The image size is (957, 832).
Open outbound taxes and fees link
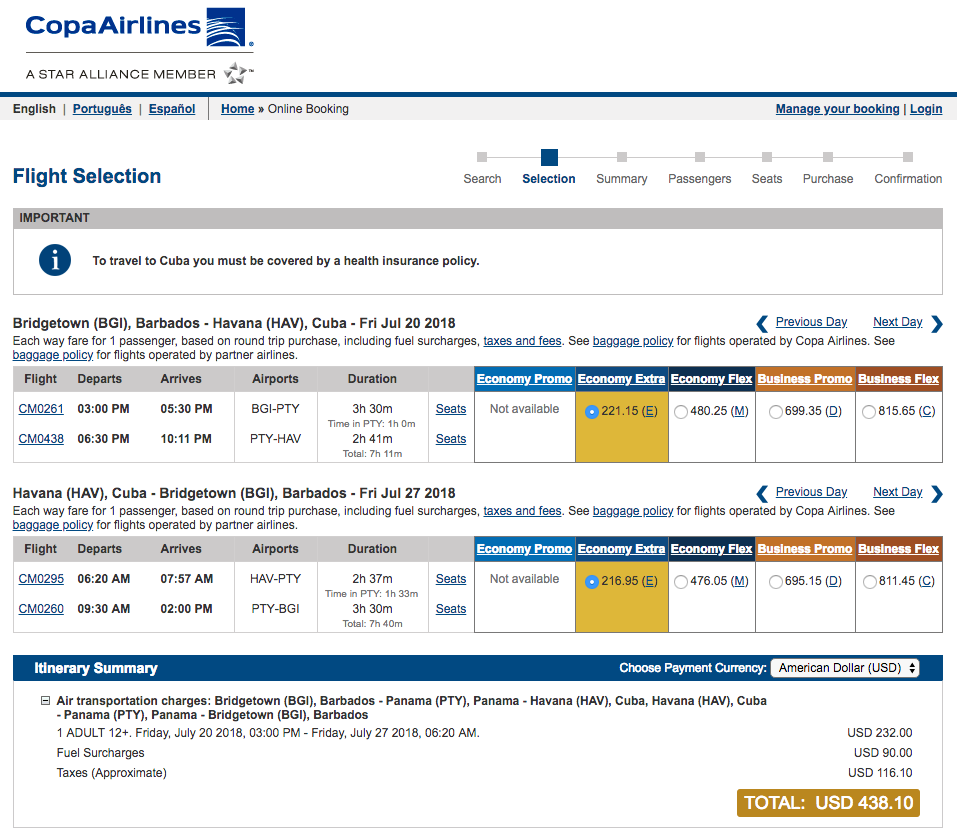tap(522, 341)
